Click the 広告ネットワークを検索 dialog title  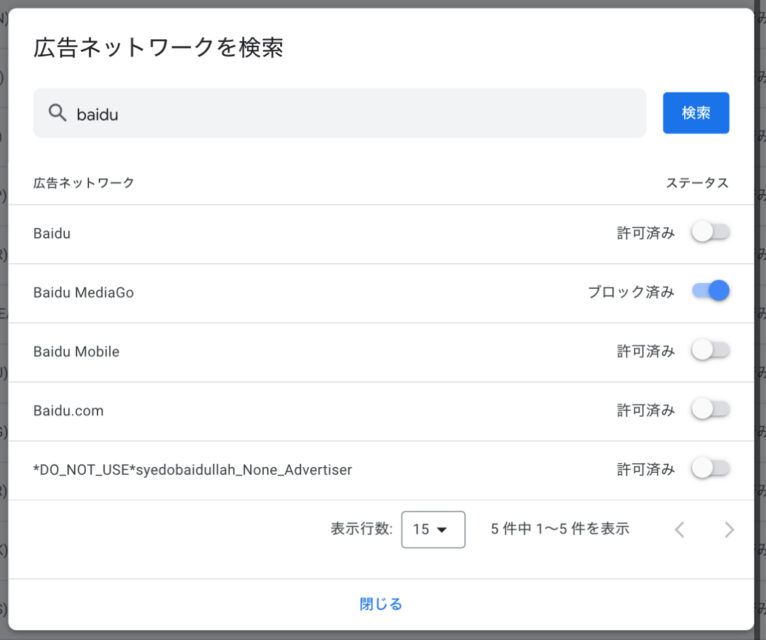158,47
